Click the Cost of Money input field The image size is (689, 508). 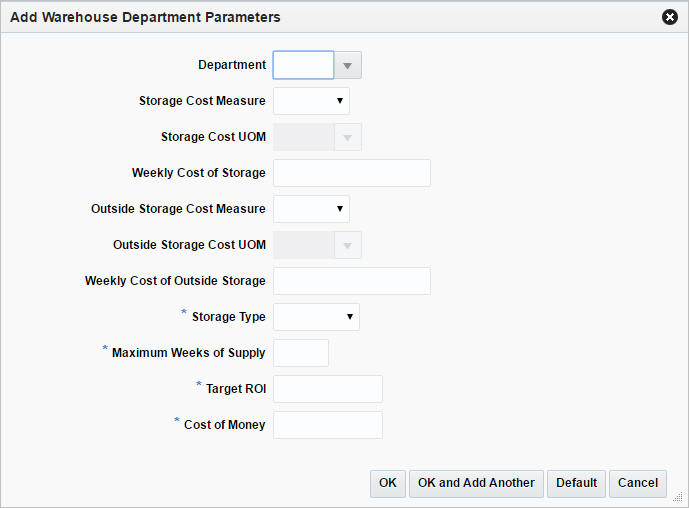pos(327,425)
